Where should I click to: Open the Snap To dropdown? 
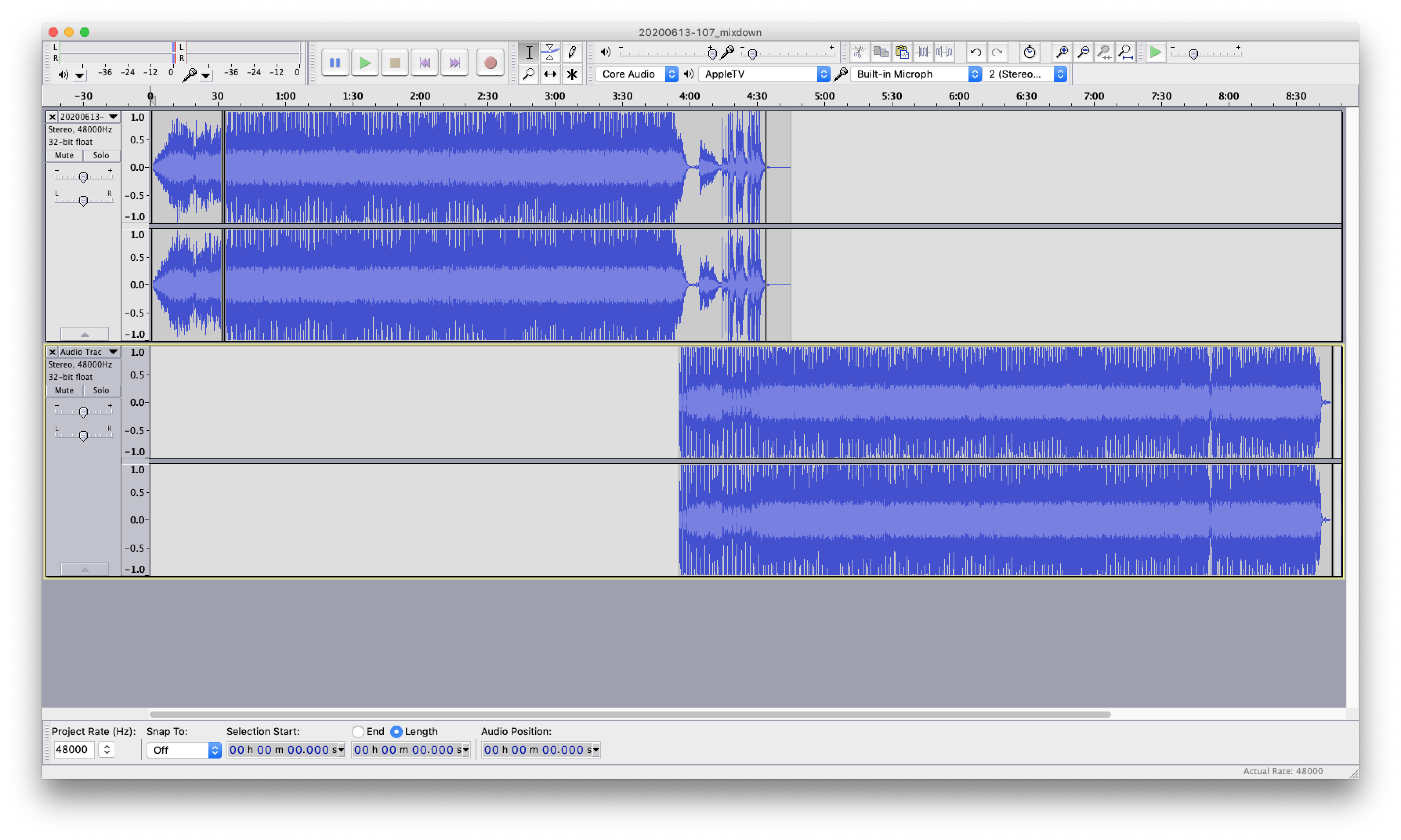coord(183,750)
